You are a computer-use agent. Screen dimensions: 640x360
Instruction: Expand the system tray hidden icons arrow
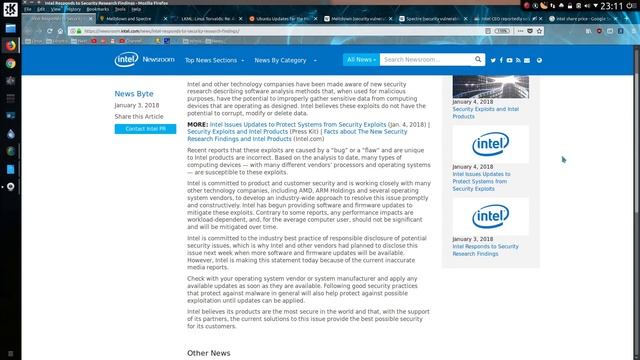[x=596, y=6]
